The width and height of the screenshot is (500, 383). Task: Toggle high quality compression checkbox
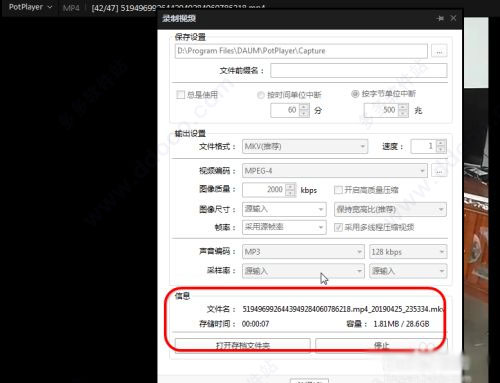click(x=338, y=190)
